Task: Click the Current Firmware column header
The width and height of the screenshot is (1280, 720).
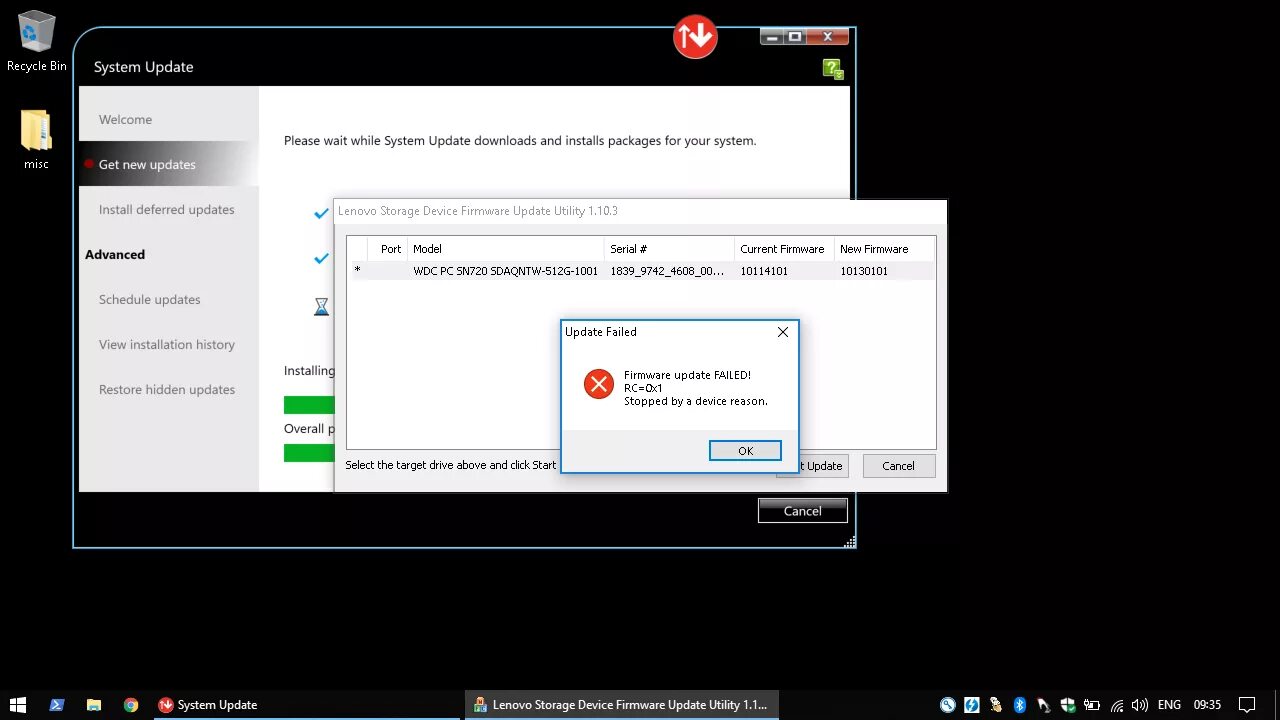Action: coord(784,249)
